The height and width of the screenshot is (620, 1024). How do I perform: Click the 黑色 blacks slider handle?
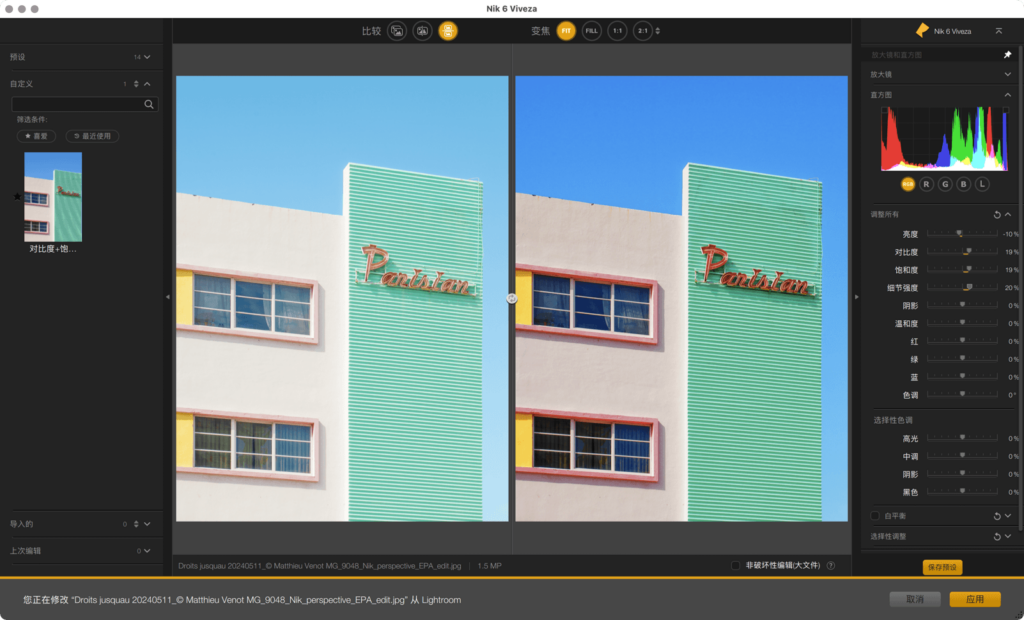(963, 491)
